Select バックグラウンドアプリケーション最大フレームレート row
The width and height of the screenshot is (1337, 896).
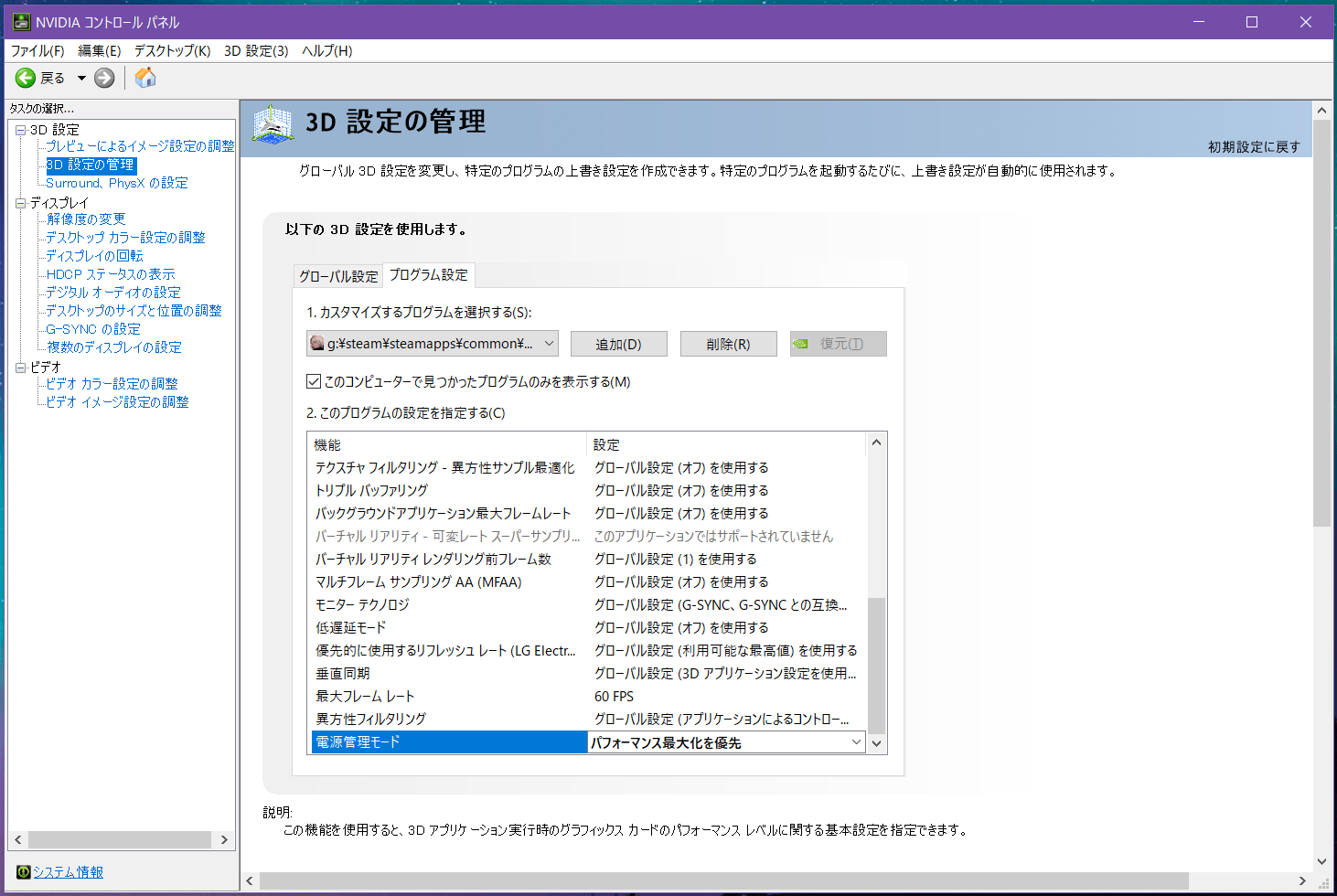[589, 514]
